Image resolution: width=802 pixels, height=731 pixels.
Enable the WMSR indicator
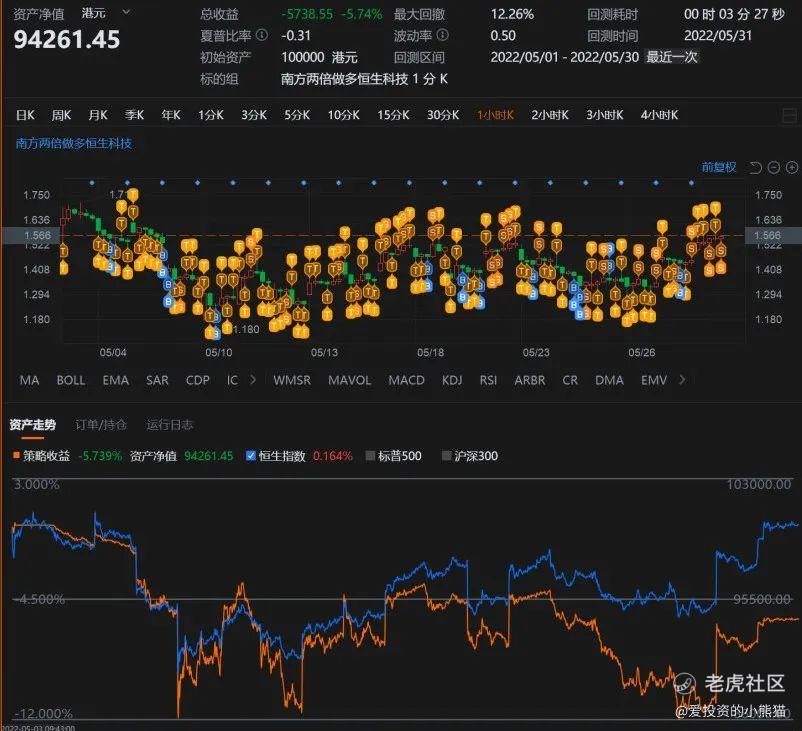292,380
